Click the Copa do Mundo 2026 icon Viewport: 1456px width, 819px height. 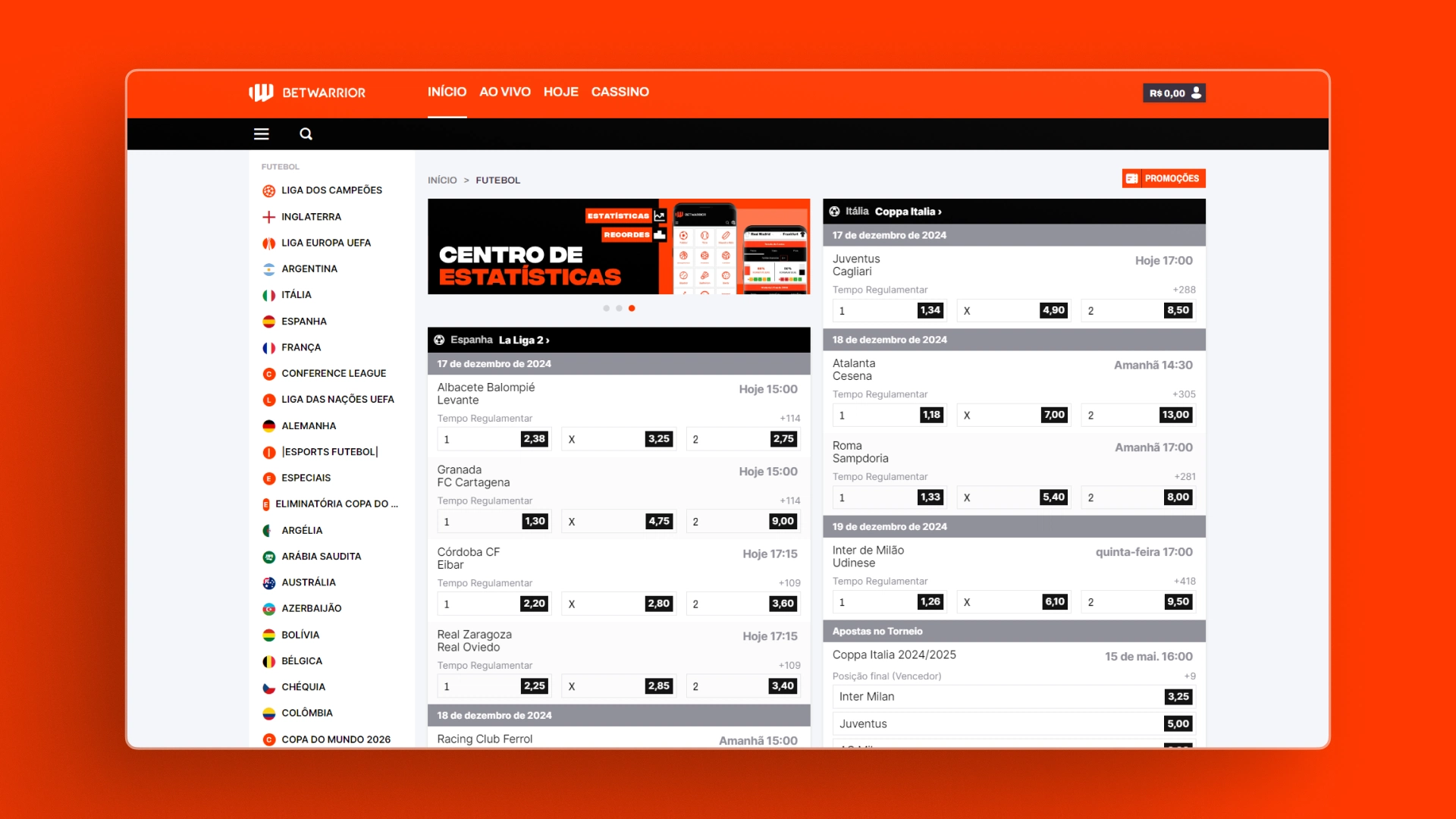point(268,739)
